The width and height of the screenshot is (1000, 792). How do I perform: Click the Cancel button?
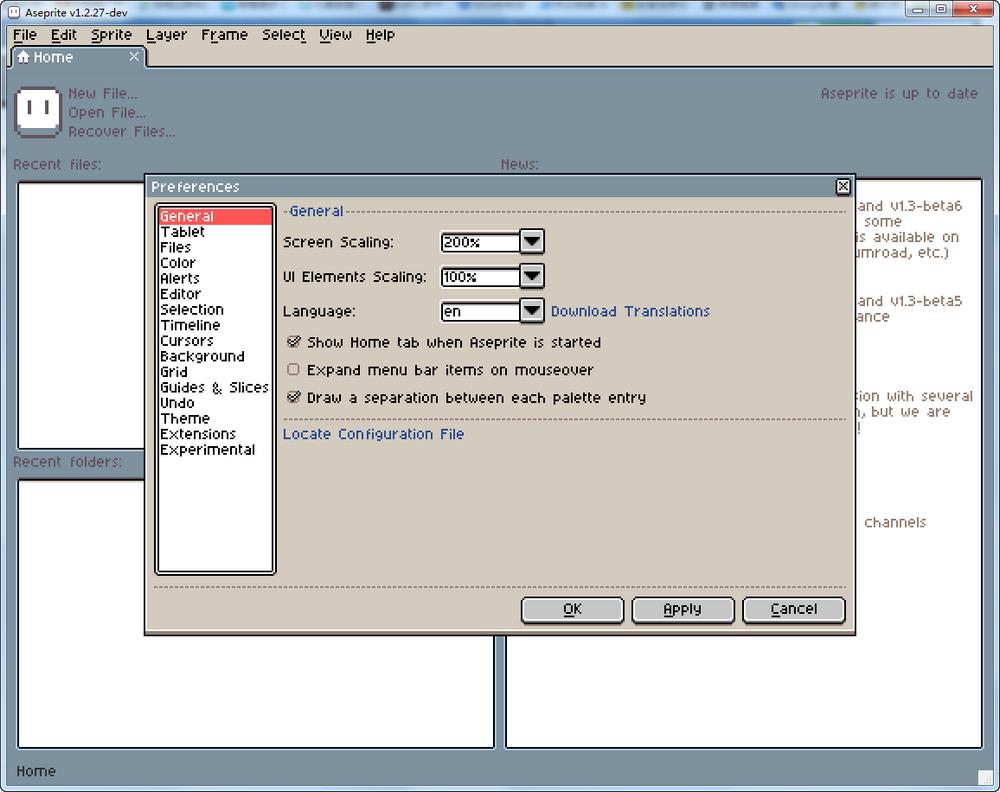(793, 610)
